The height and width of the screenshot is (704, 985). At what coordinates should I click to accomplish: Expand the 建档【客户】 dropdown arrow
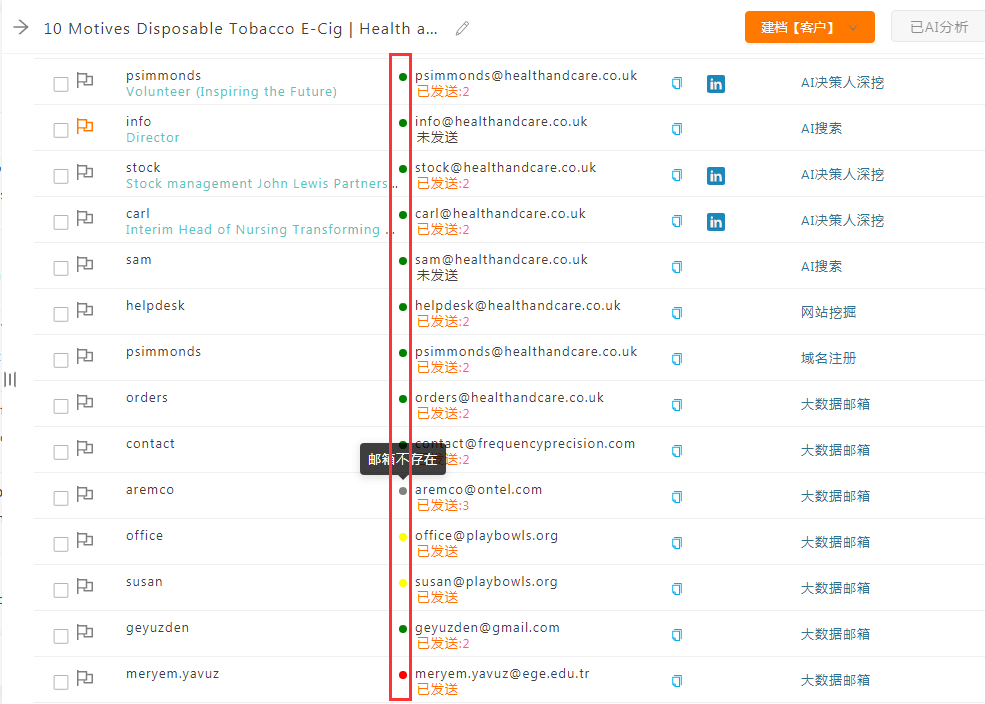[x=853, y=28]
